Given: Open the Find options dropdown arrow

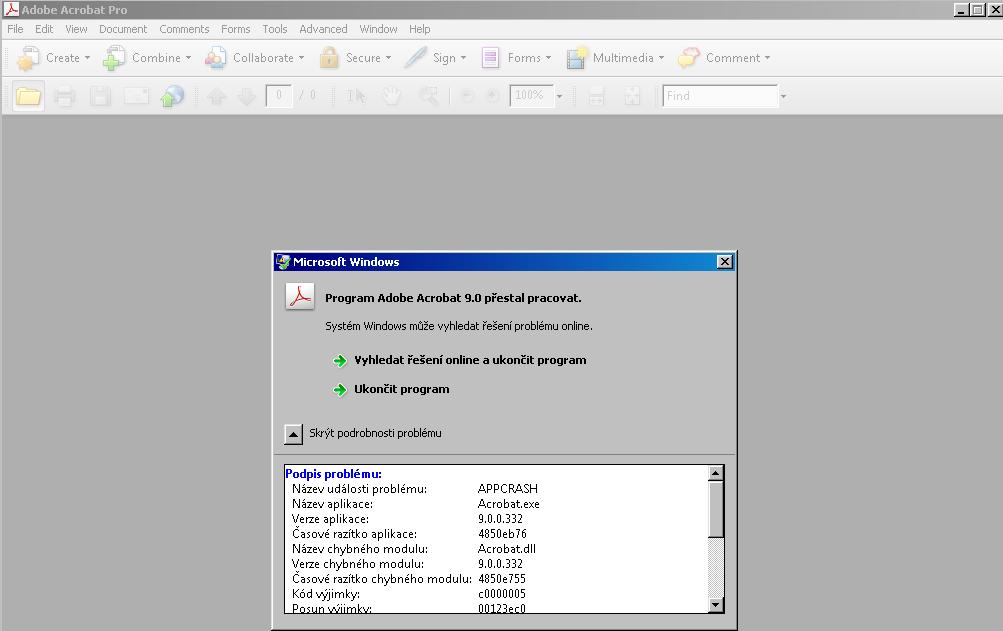Looking at the screenshot, I should [x=783, y=97].
